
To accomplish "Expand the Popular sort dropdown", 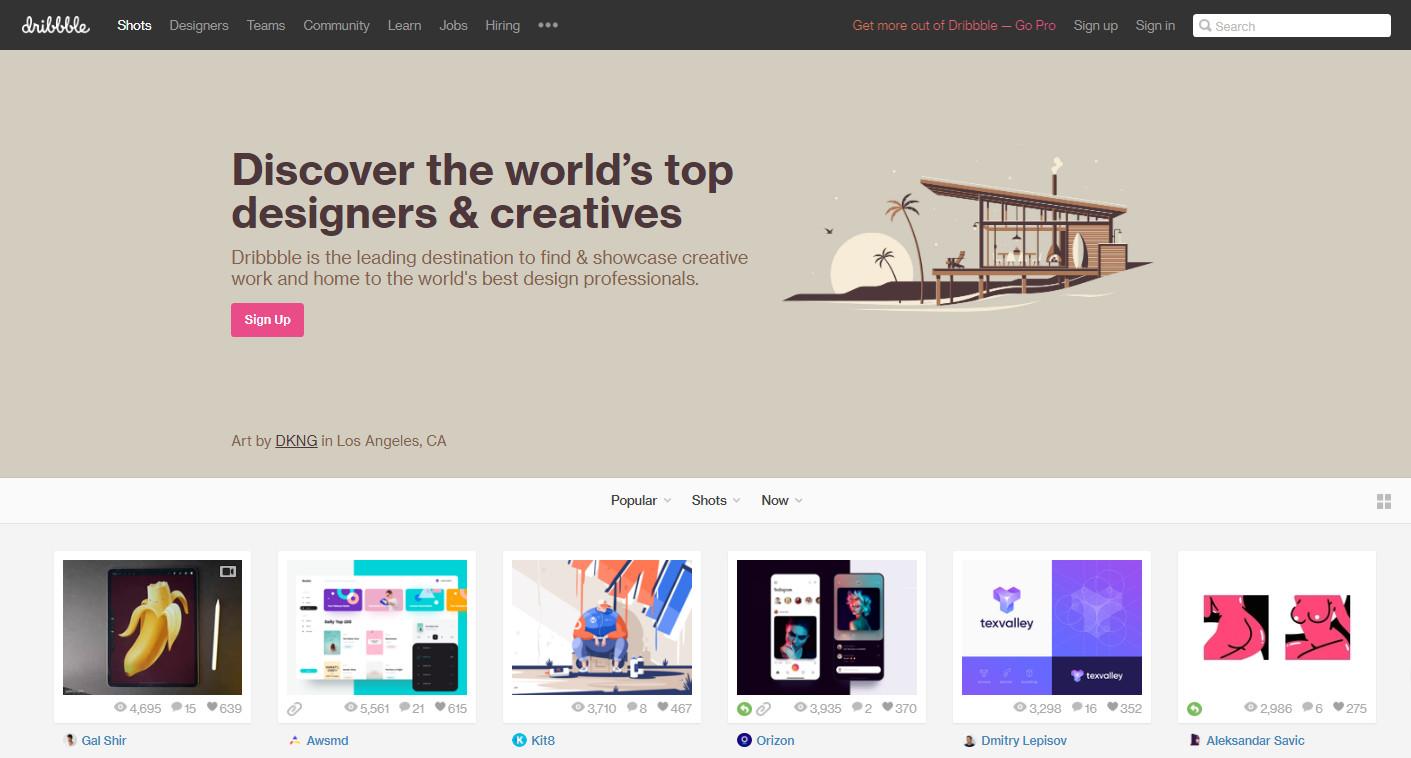I will coord(641,500).
